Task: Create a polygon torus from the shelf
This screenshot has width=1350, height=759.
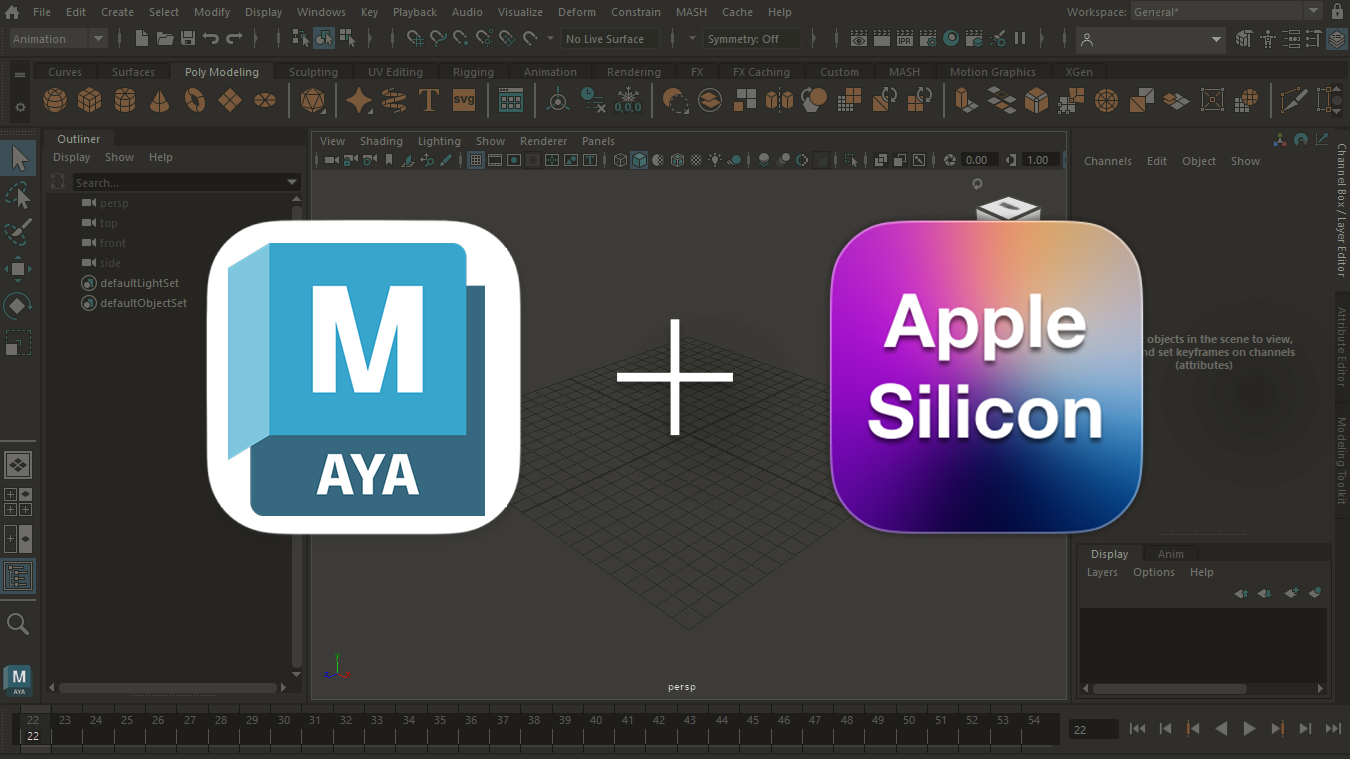Action: (x=195, y=101)
